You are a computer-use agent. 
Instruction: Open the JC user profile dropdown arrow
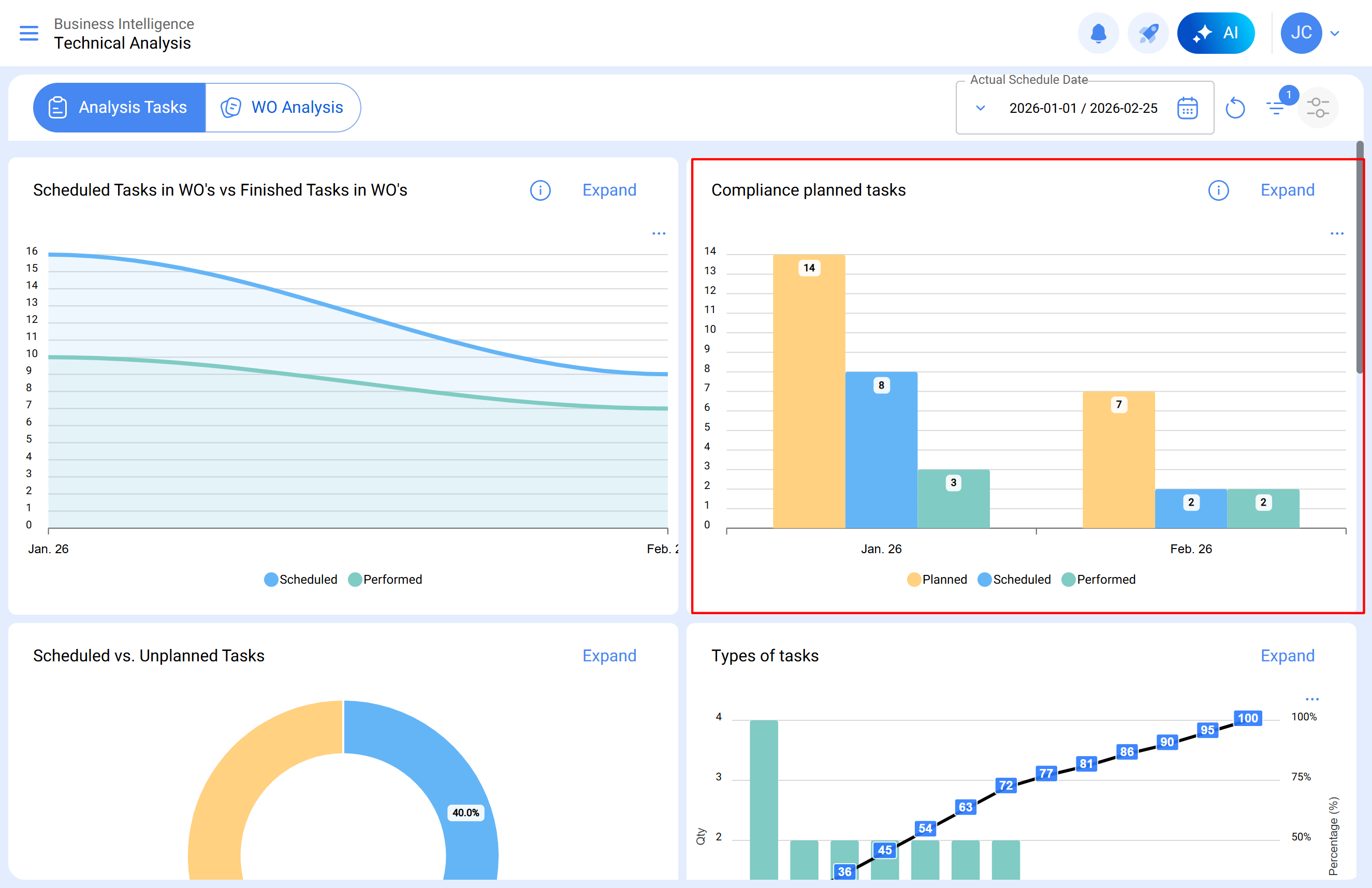1335,34
